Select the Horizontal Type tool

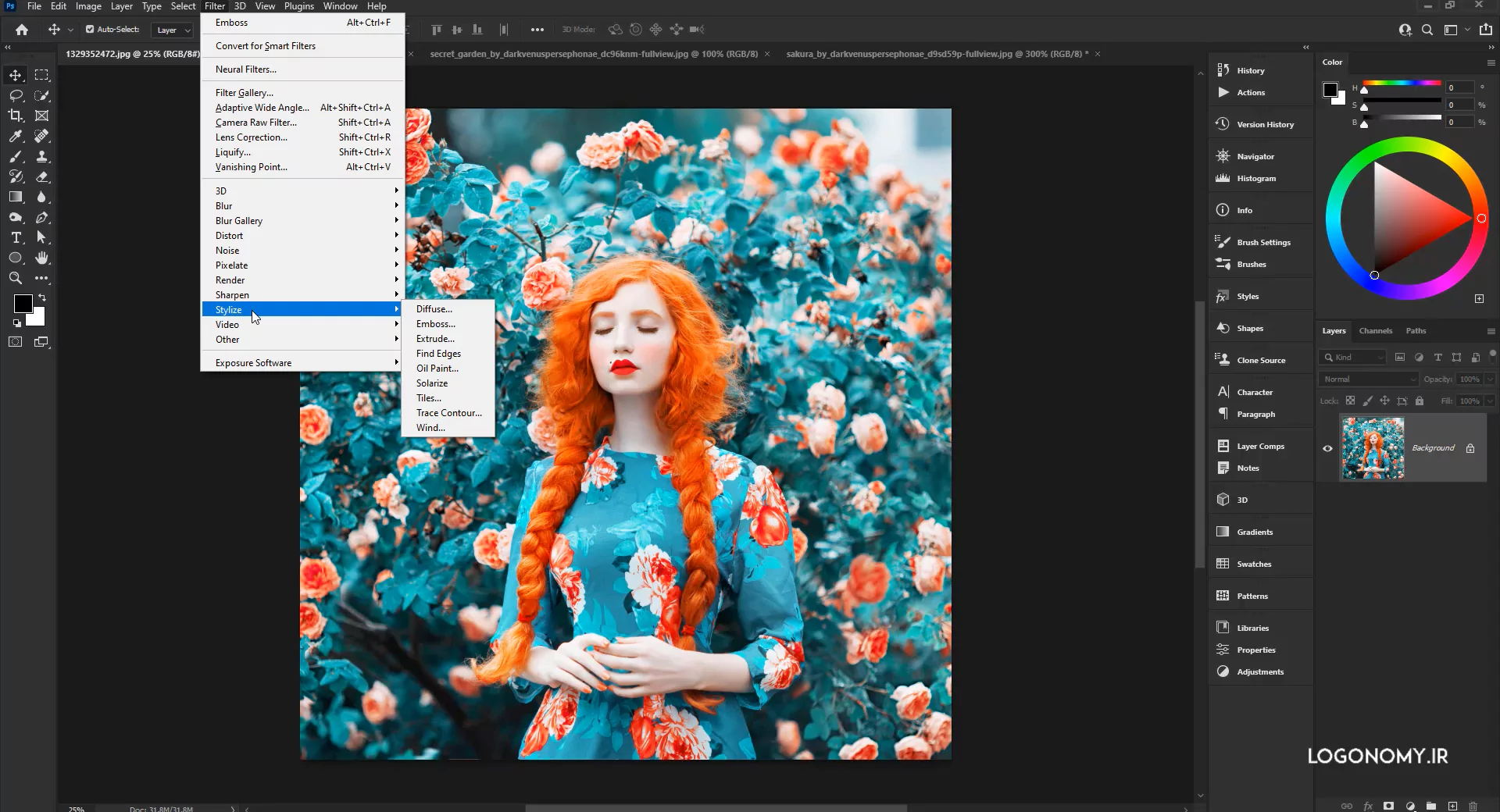coord(16,237)
